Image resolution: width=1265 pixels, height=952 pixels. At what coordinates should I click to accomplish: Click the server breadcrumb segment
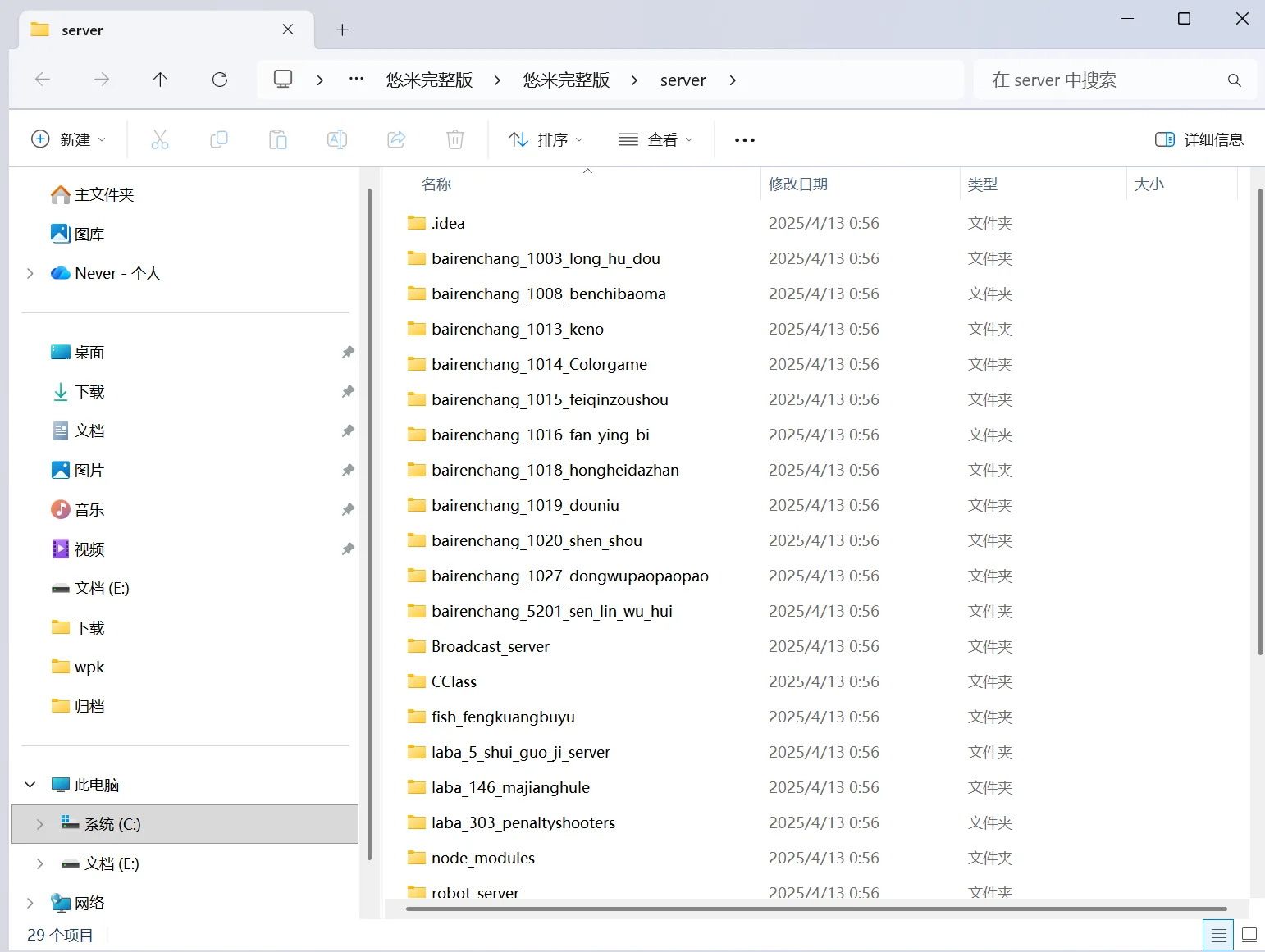[x=683, y=80]
